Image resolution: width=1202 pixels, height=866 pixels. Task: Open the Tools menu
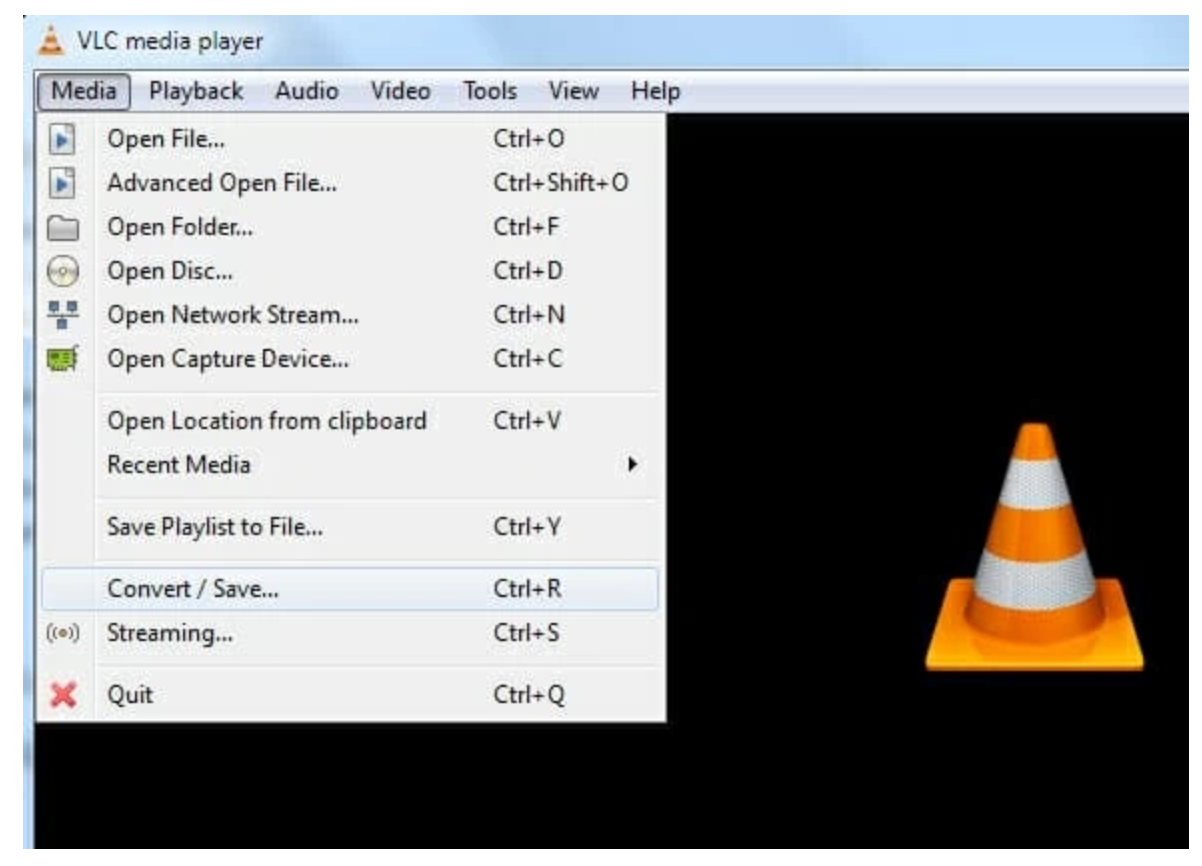[490, 91]
